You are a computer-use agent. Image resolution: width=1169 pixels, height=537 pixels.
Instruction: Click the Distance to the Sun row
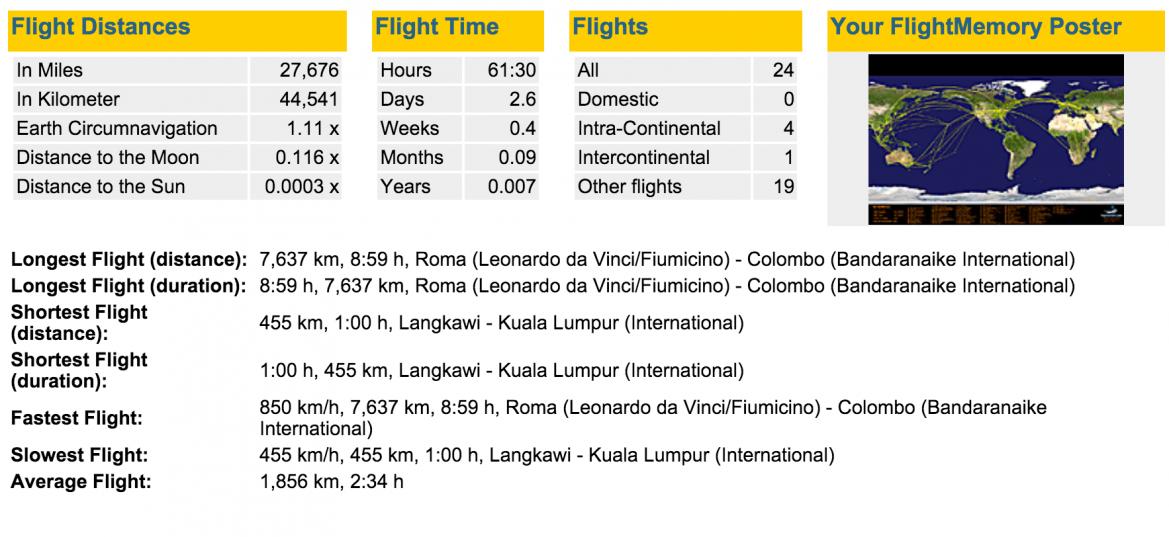pyautogui.click(x=177, y=186)
